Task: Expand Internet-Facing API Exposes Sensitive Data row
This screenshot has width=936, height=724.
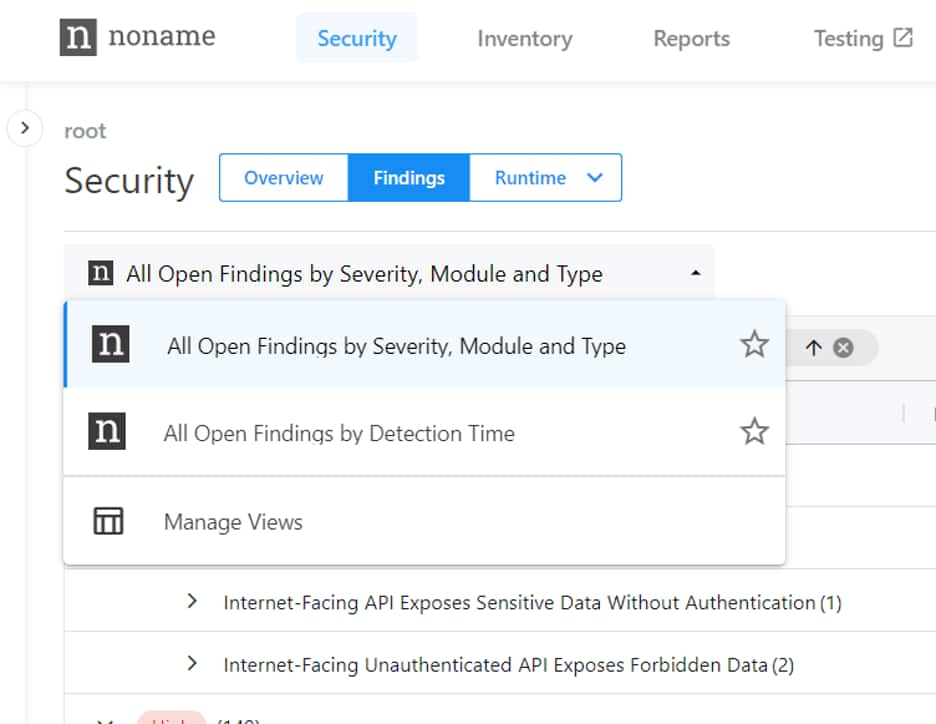Action: pos(193,602)
